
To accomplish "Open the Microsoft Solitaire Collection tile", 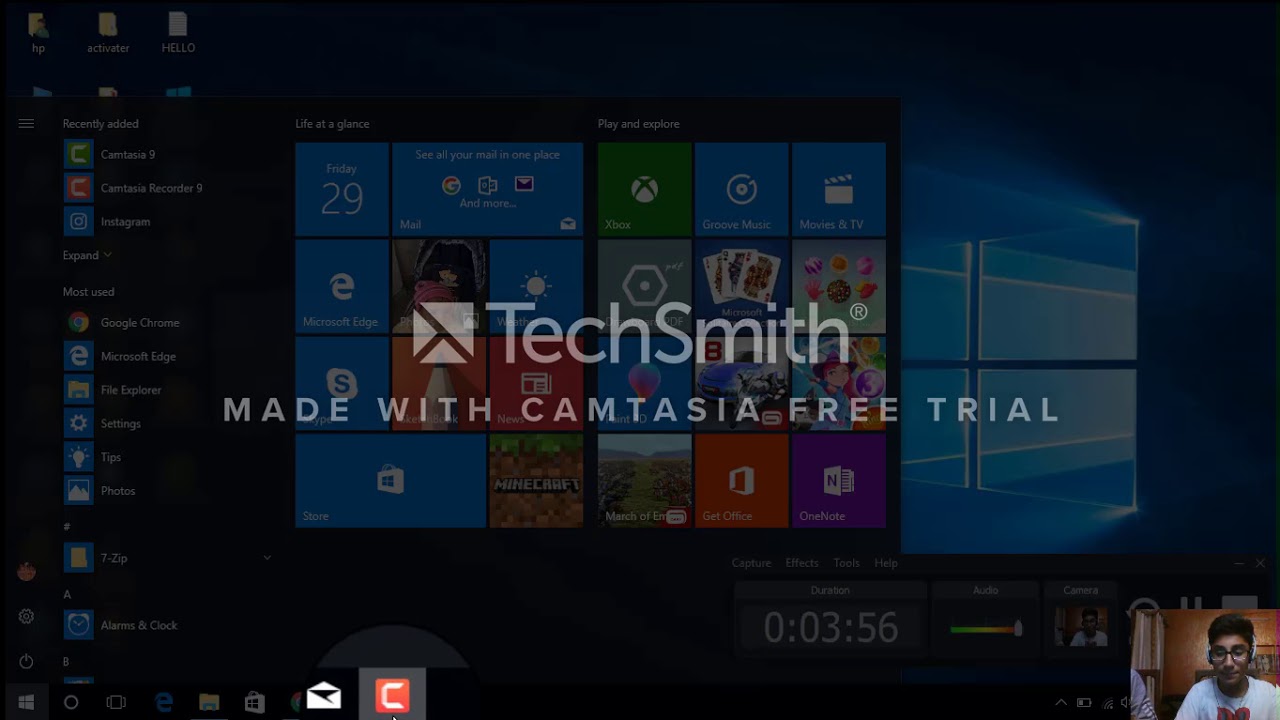I will point(742,286).
